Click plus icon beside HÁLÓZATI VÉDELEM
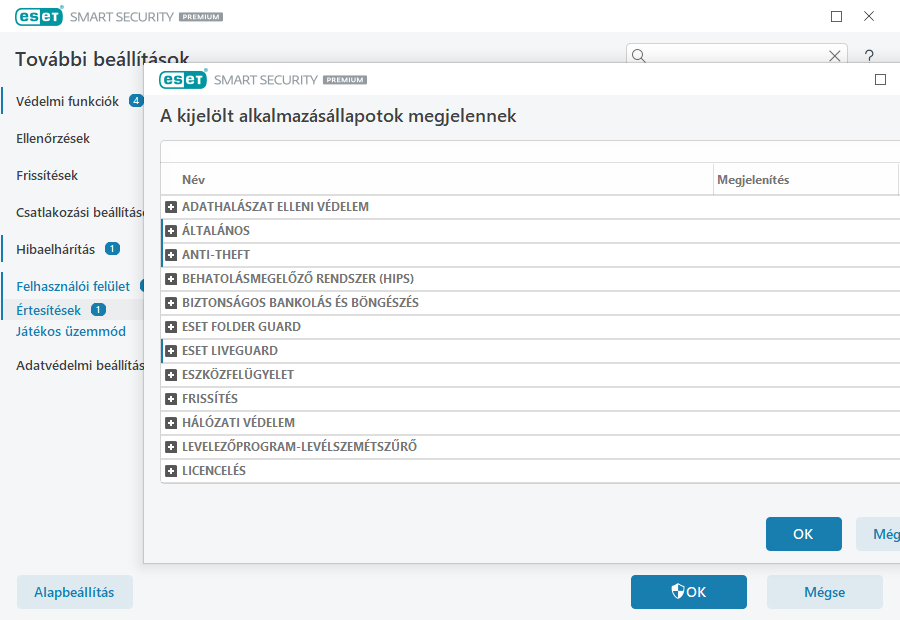 (x=171, y=423)
